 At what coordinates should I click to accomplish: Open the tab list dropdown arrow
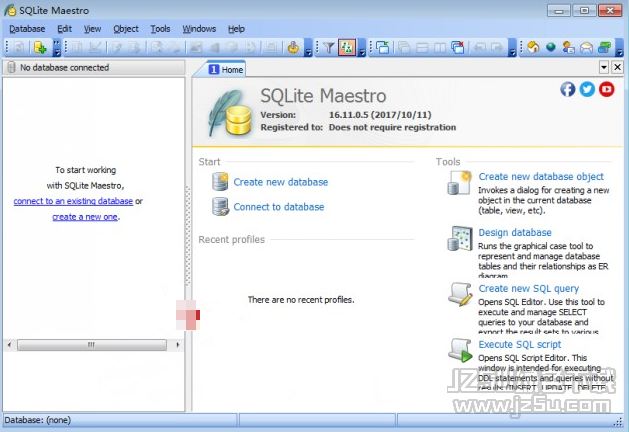click(x=604, y=67)
